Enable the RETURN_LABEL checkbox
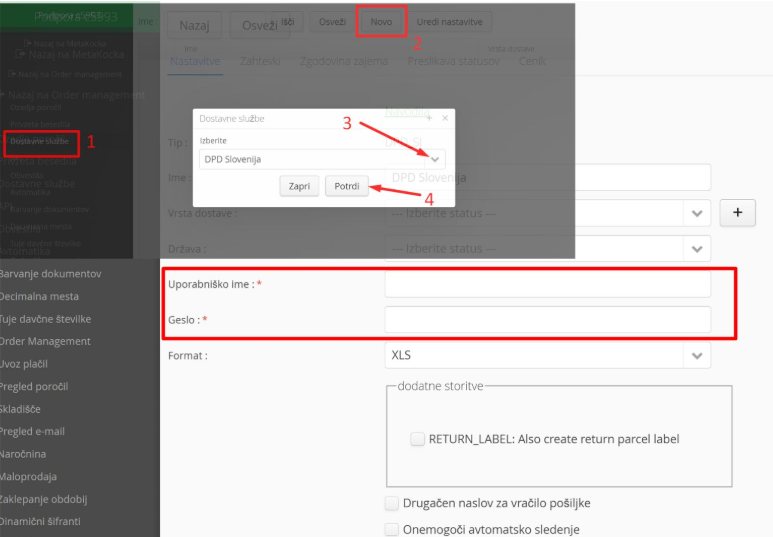 [418, 439]
